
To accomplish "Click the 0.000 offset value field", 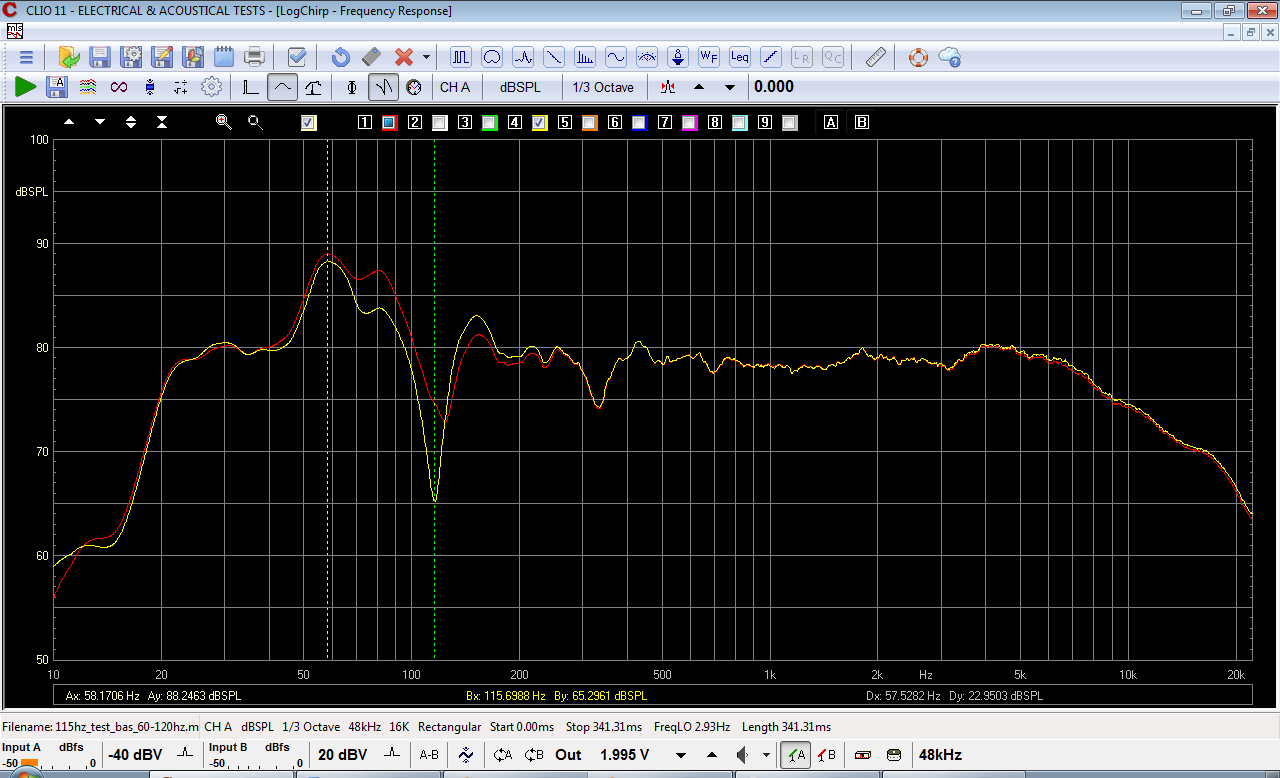I will click(775, 87).
